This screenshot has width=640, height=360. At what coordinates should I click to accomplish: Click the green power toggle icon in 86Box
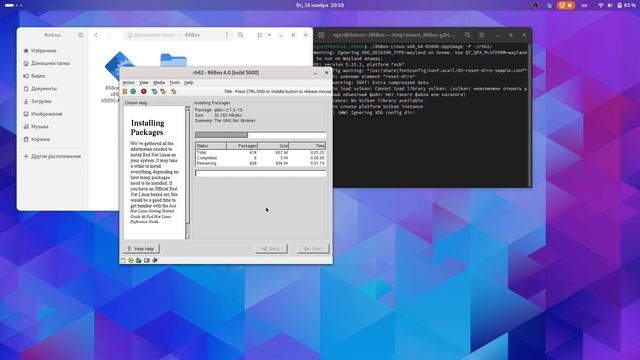(x=133, y=91)
